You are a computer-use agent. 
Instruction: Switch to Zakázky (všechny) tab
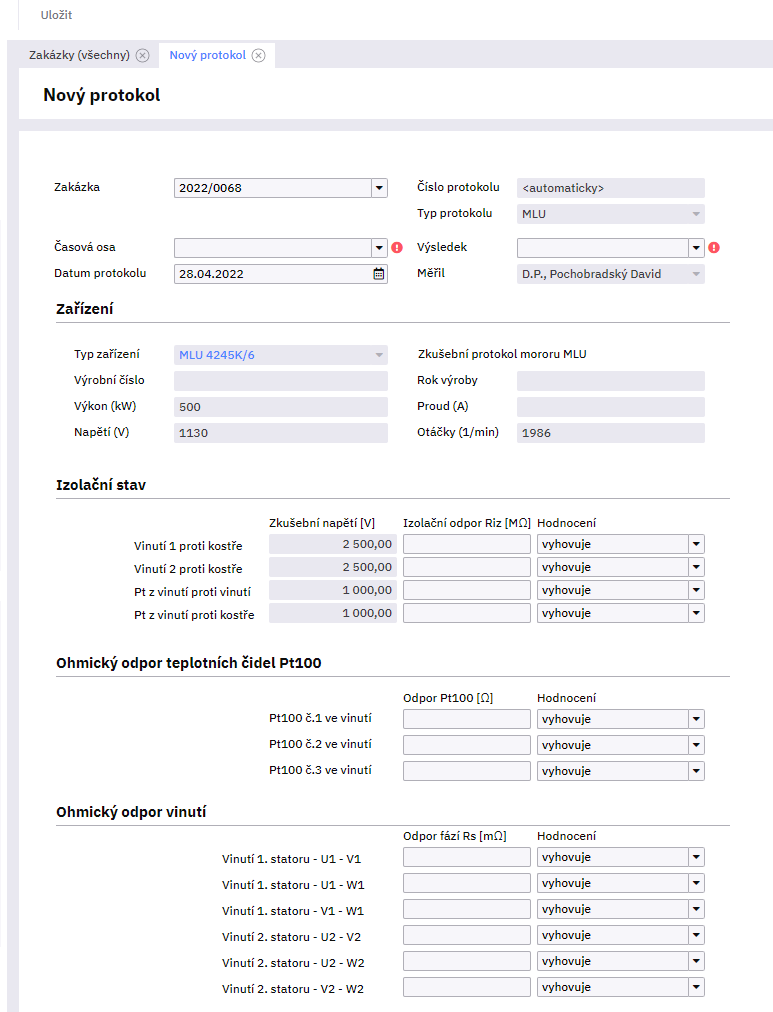click(x=79, y=56)
